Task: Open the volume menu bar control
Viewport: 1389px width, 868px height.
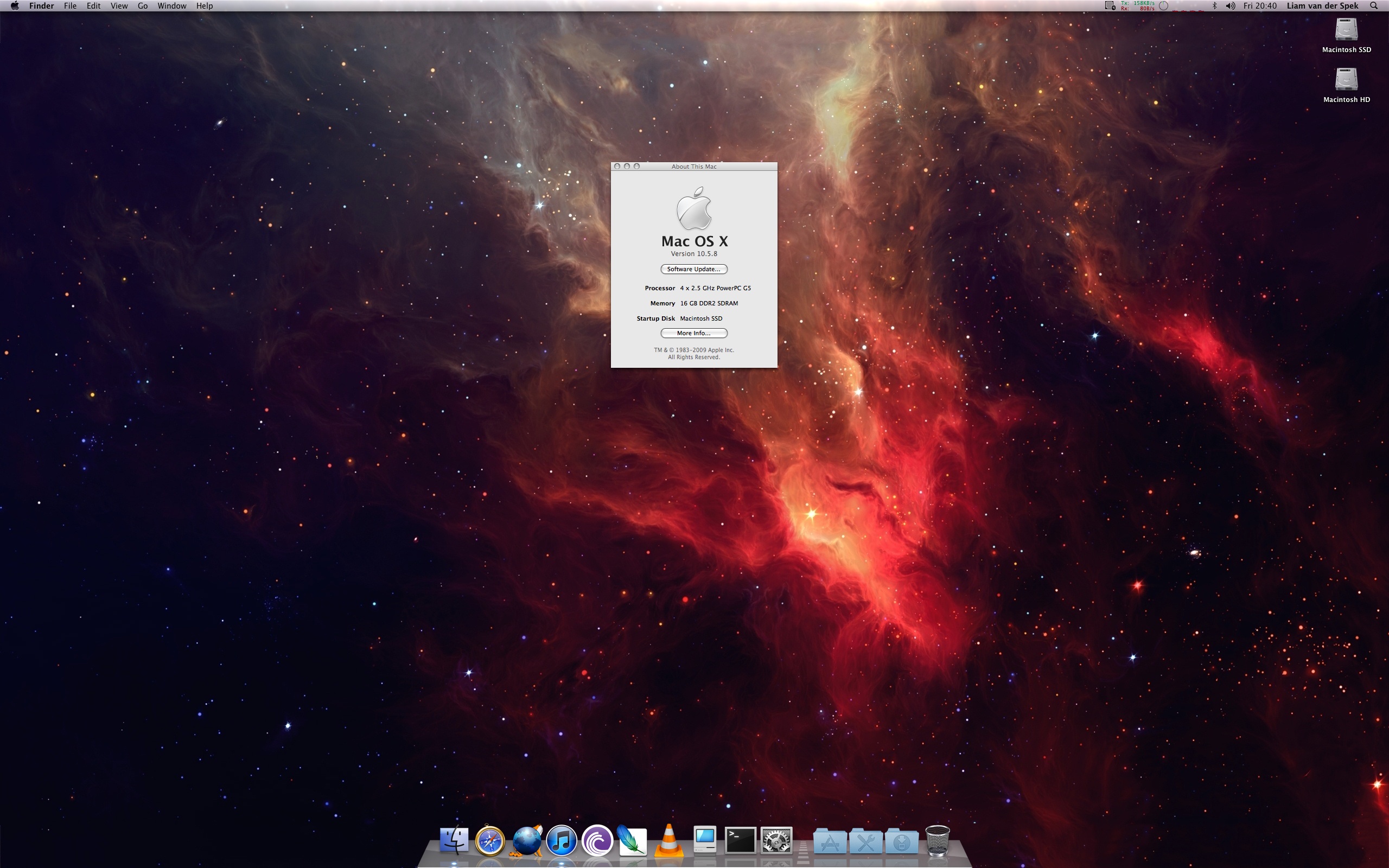Action: [1230, 6]
